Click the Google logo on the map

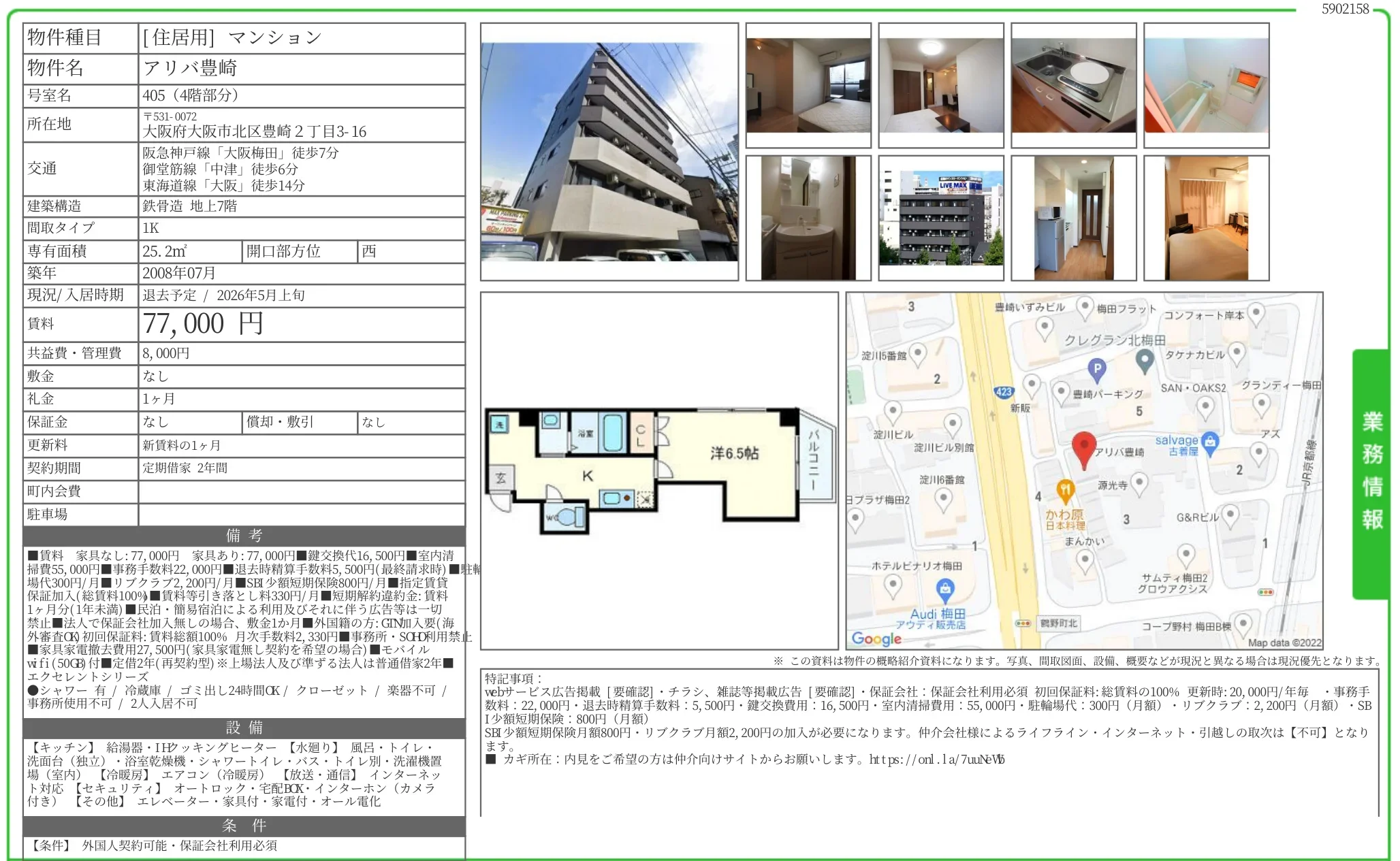click(x=876, y=638)
